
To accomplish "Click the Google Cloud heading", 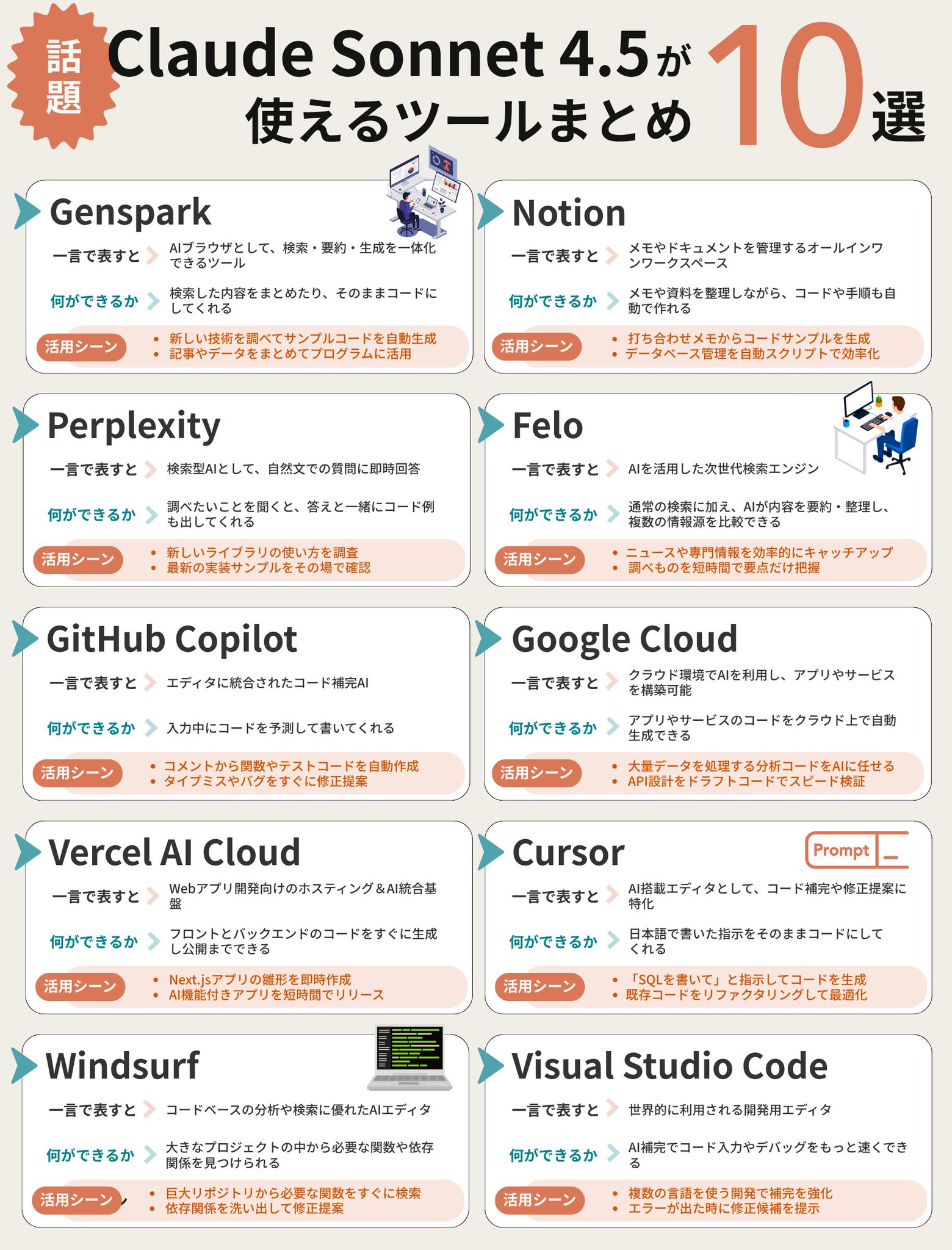I will point(624,640).
